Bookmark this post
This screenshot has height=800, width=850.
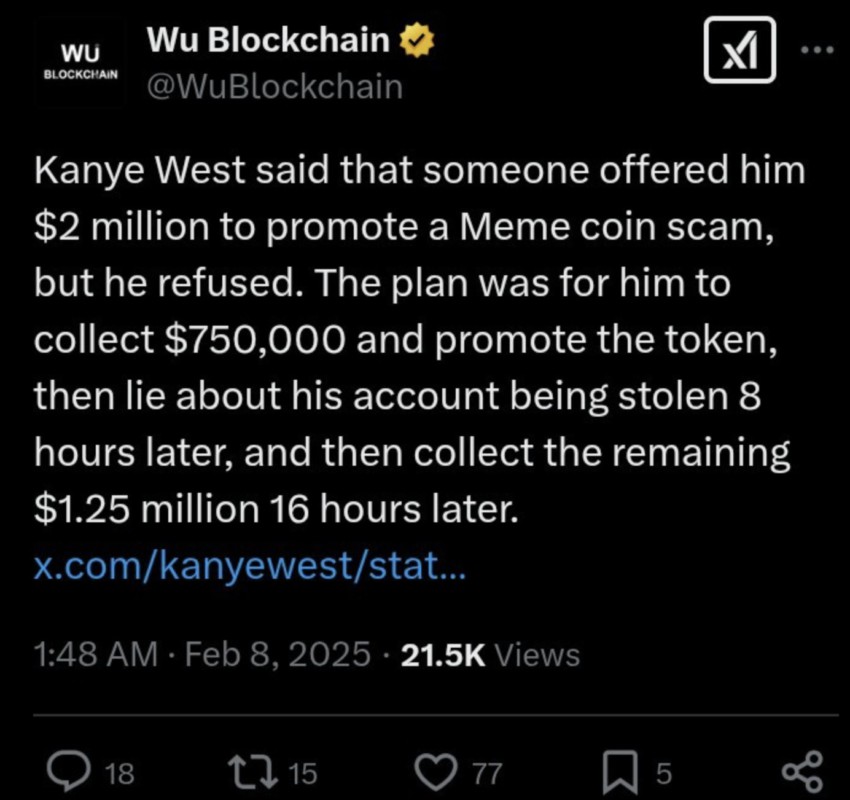tap(620, 772)
